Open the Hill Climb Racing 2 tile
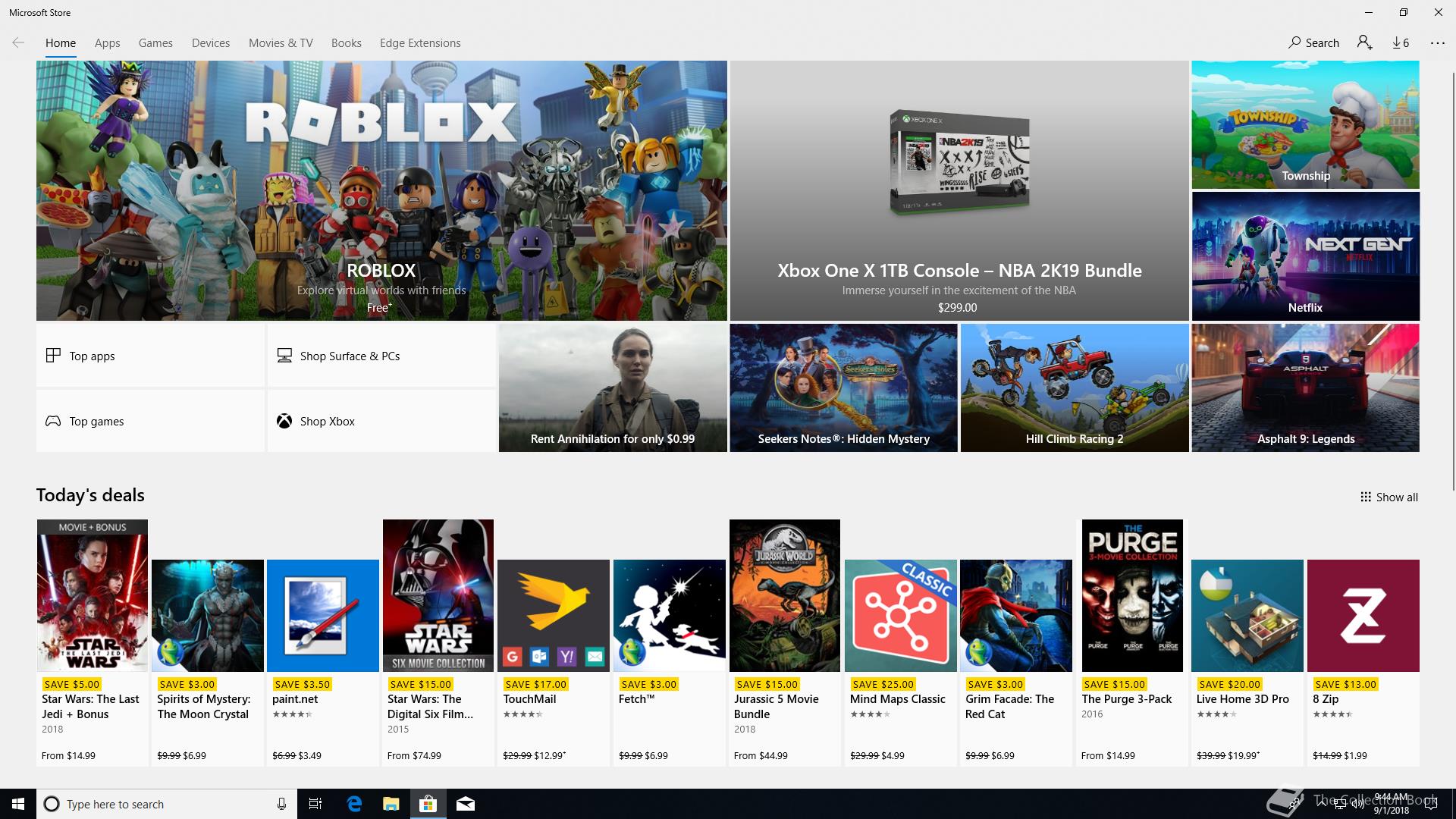1456x819 pixels. 1075,388
